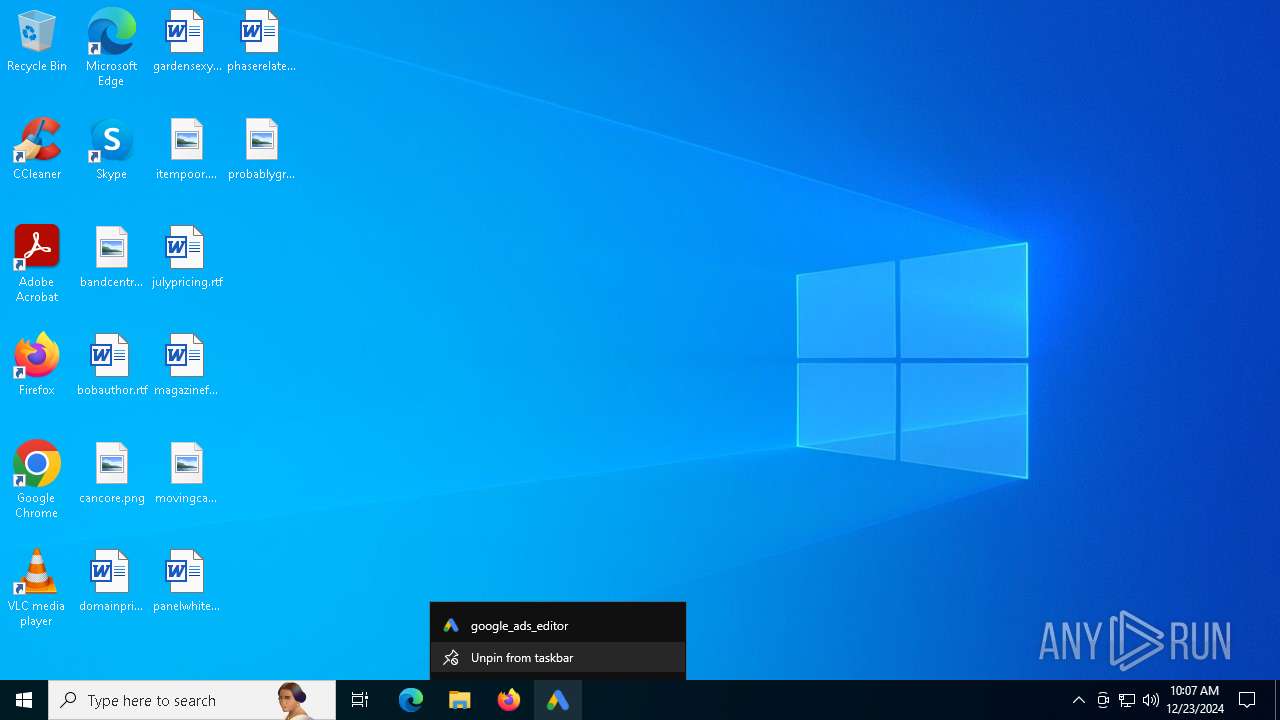Open Firefox from the taskbar
Viewport: 1280px width, 720px height.
click(x=509, y=700)
